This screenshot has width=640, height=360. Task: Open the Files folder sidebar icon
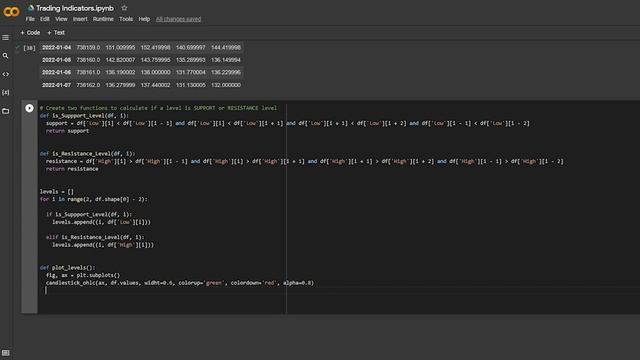[x=5, y=111]
